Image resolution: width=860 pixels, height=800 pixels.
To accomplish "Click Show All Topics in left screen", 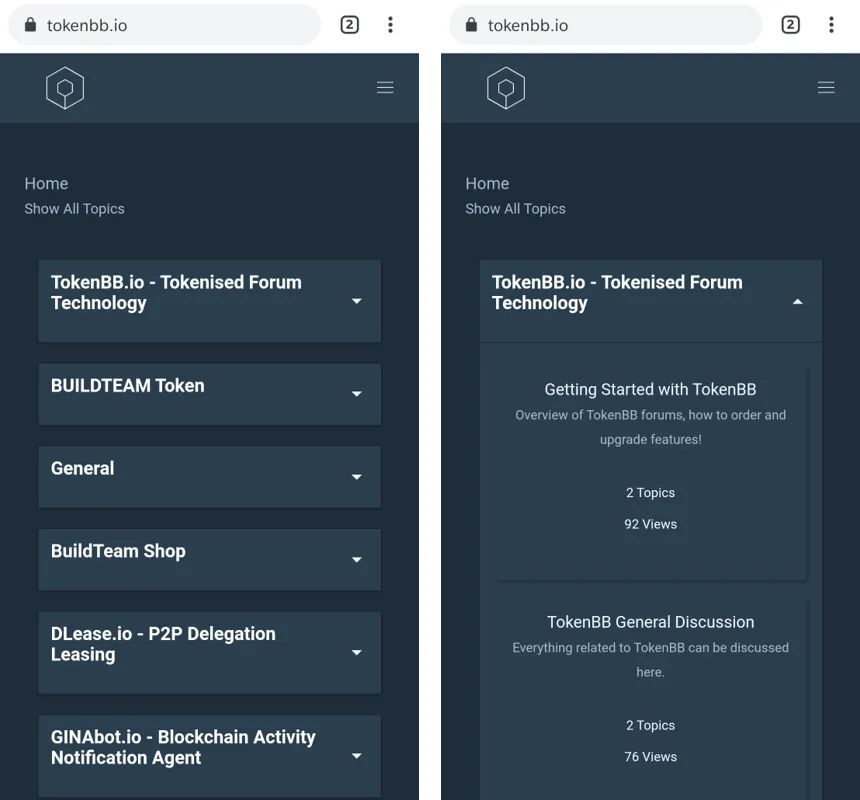I will click(74, 209).
